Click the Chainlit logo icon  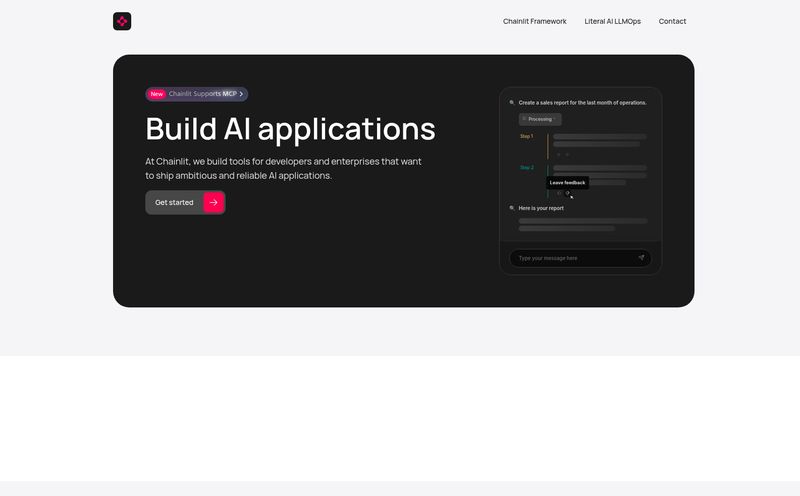pos(122,21)
